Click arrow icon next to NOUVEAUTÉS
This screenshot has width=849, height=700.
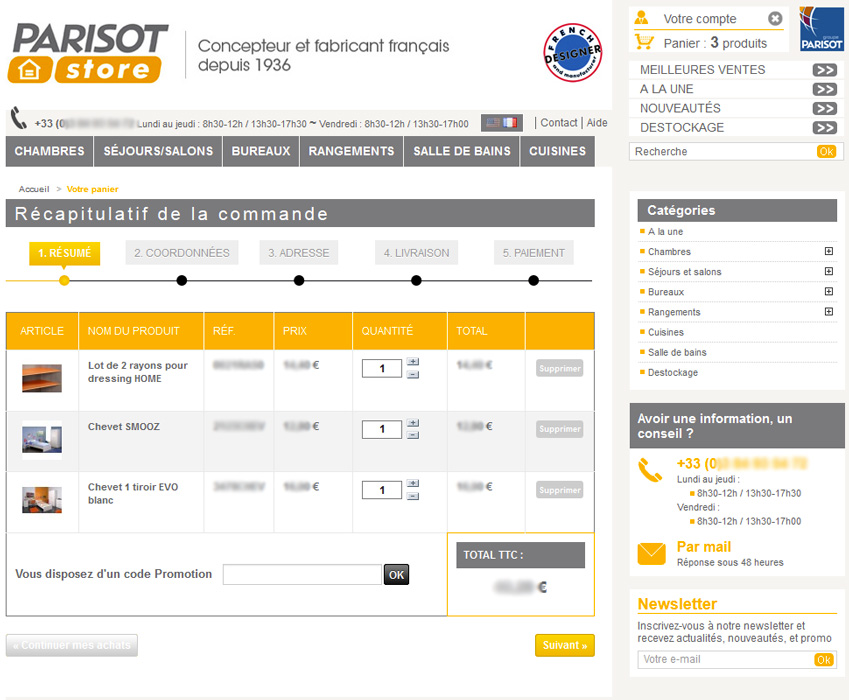825,108
